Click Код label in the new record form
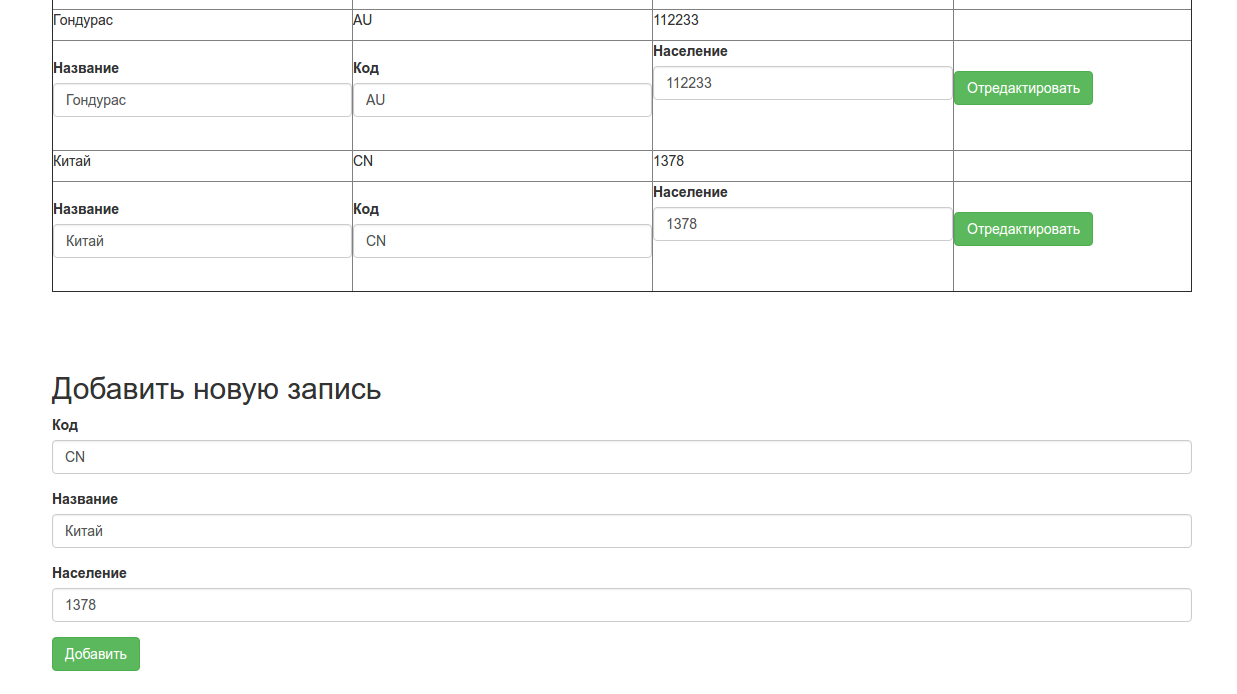The width and height of the screenshot is (1237, 694). (x=65, y=425)
